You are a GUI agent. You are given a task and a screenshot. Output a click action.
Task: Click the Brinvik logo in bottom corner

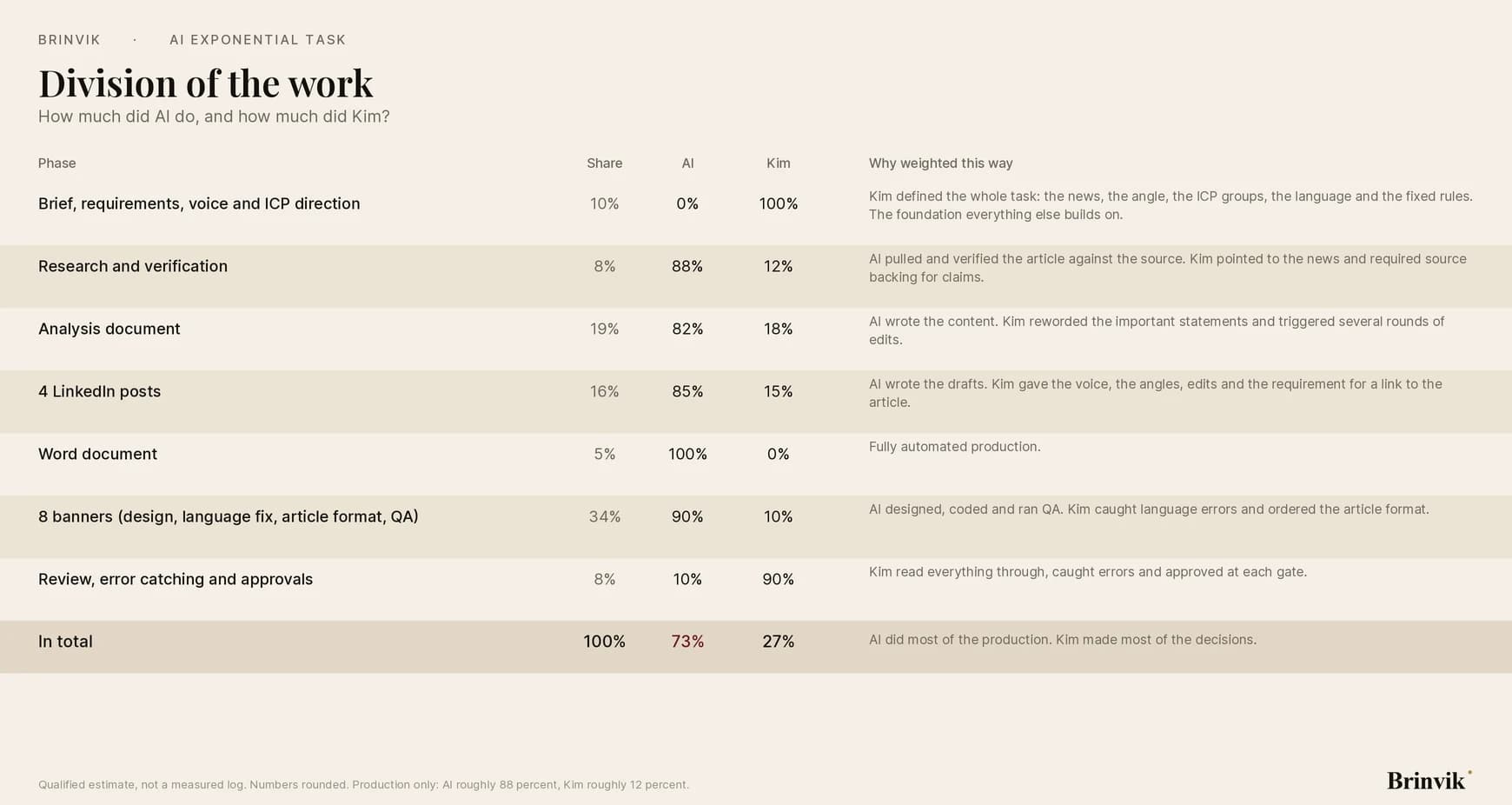click(x=1429, y=780)
